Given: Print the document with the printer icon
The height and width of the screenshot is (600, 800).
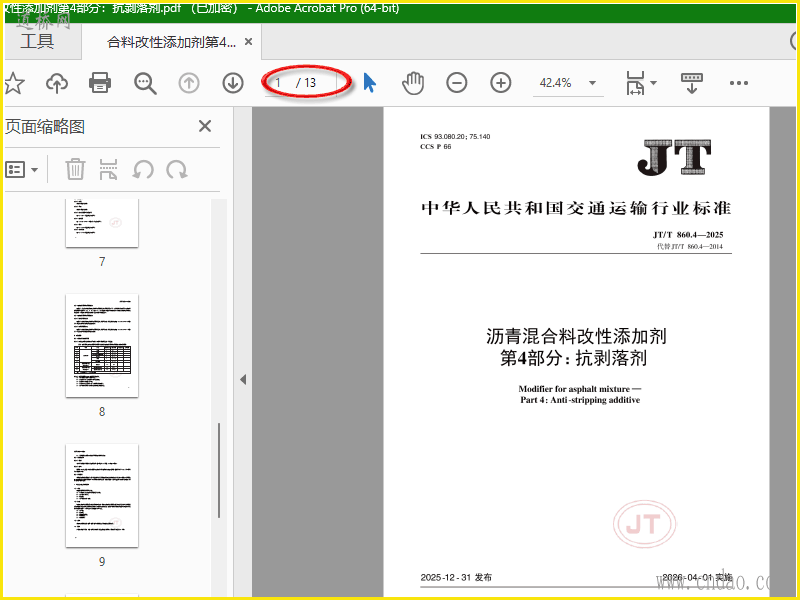Looking at the screenshot, I should (x=100, y=83).
